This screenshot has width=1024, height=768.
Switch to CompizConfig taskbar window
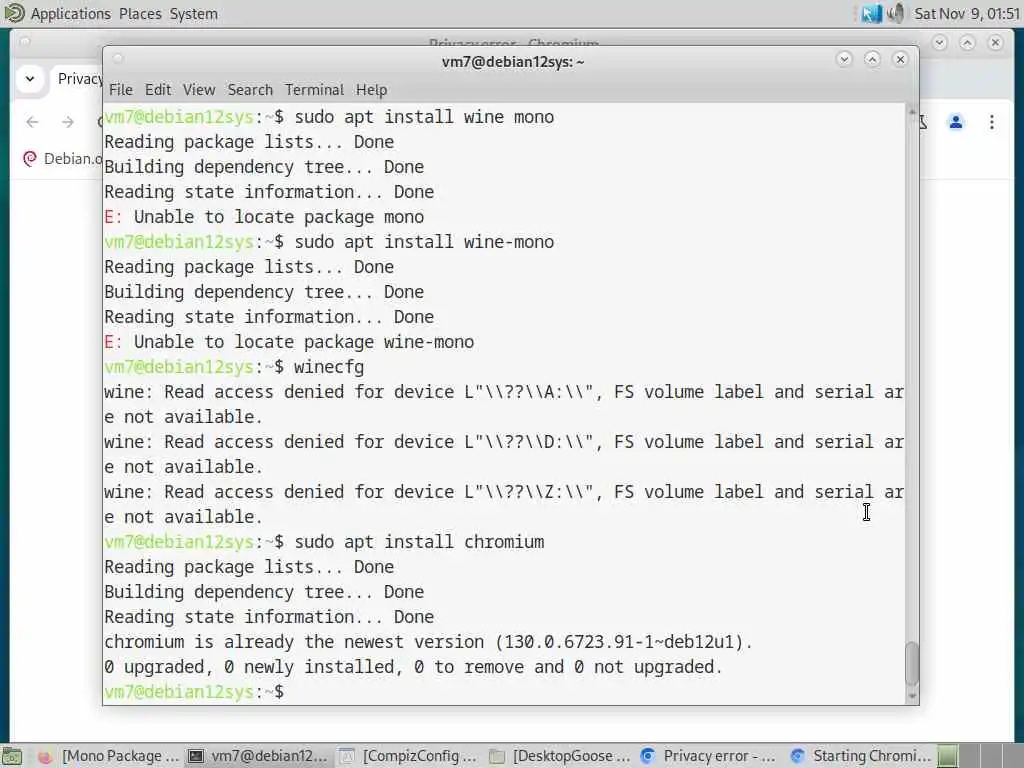(410, 756)
